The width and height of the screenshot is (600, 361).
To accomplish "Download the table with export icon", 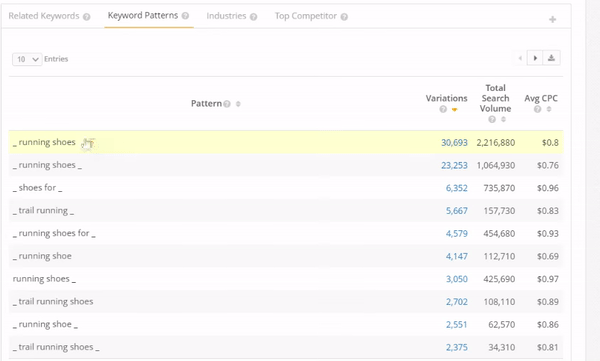I will [x=551, y=58].
